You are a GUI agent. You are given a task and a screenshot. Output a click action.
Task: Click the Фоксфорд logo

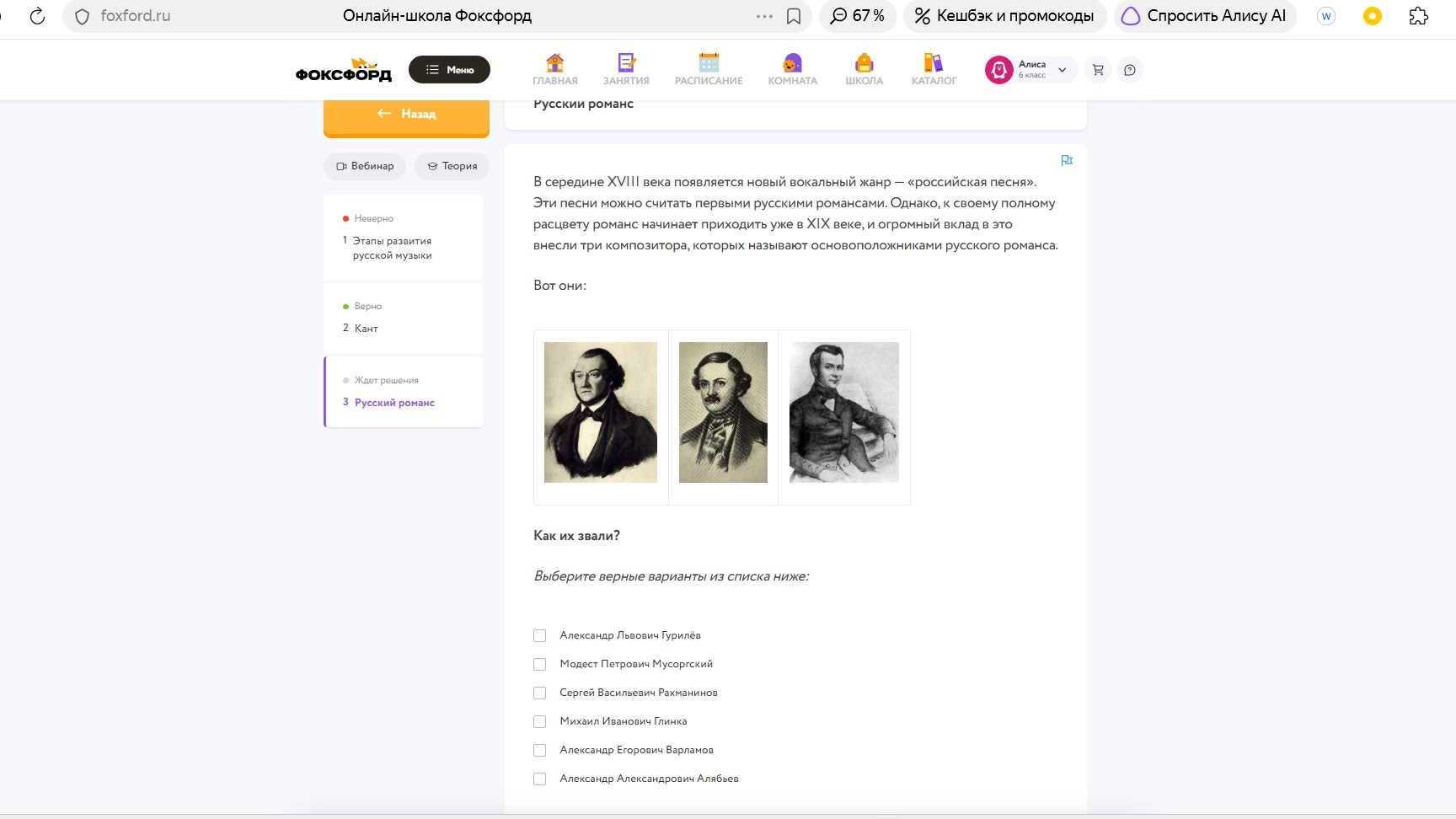pos(344,70)
